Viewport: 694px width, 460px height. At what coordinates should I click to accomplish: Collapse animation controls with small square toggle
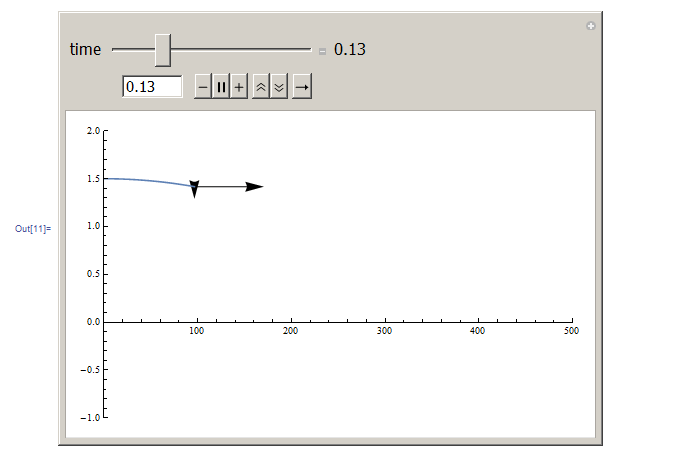(x=322, y=51)
